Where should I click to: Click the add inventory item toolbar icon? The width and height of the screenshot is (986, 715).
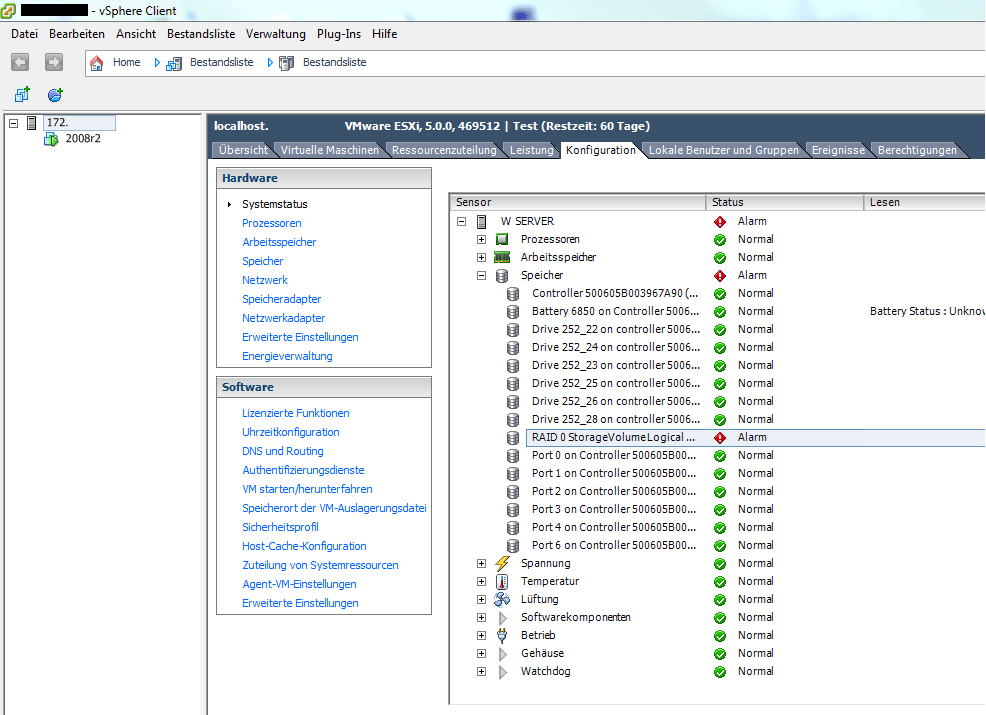pyautogui.click(x=22, y=93)
